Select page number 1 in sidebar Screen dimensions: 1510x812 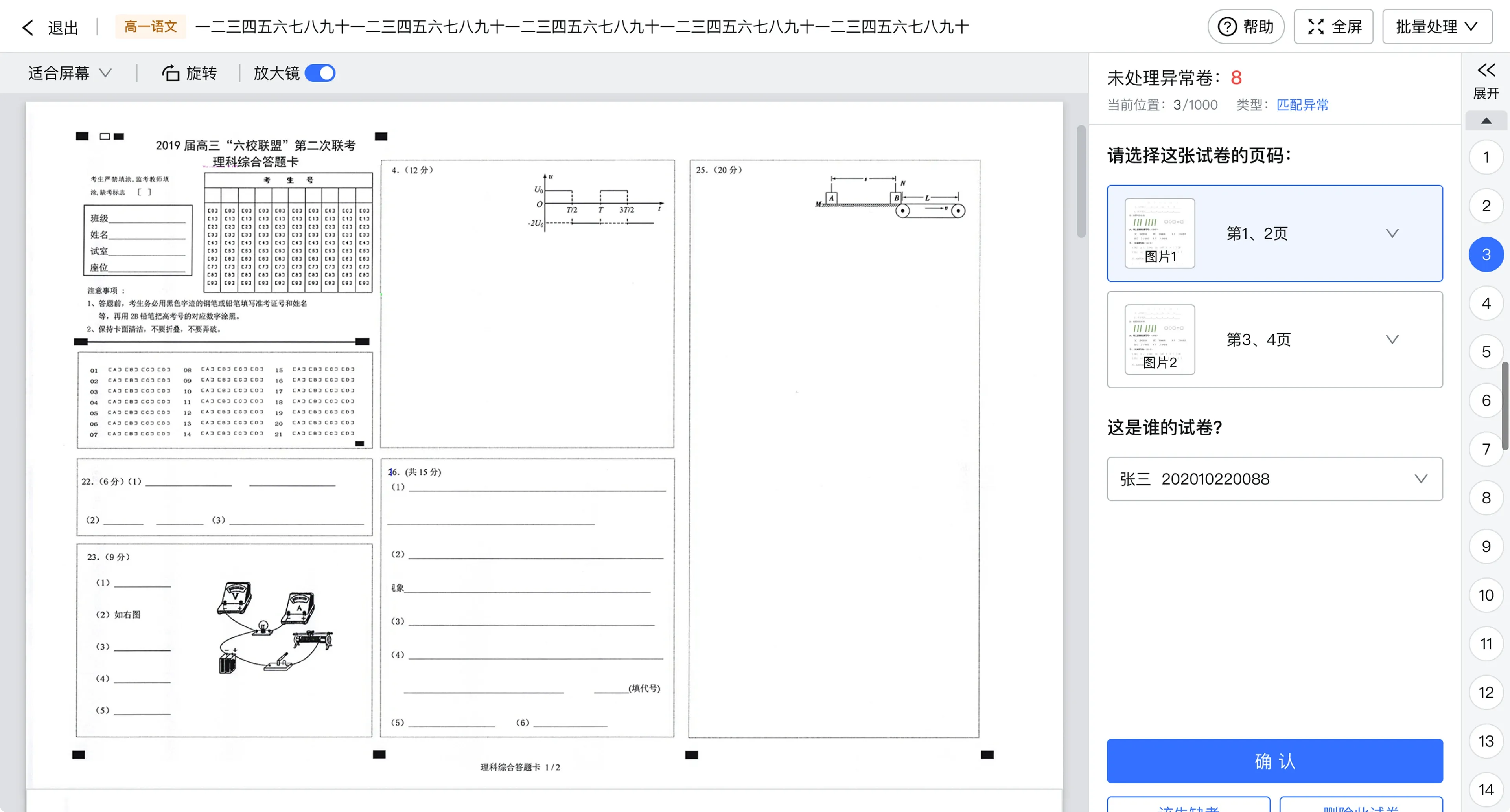click(x=1486, y=157)
